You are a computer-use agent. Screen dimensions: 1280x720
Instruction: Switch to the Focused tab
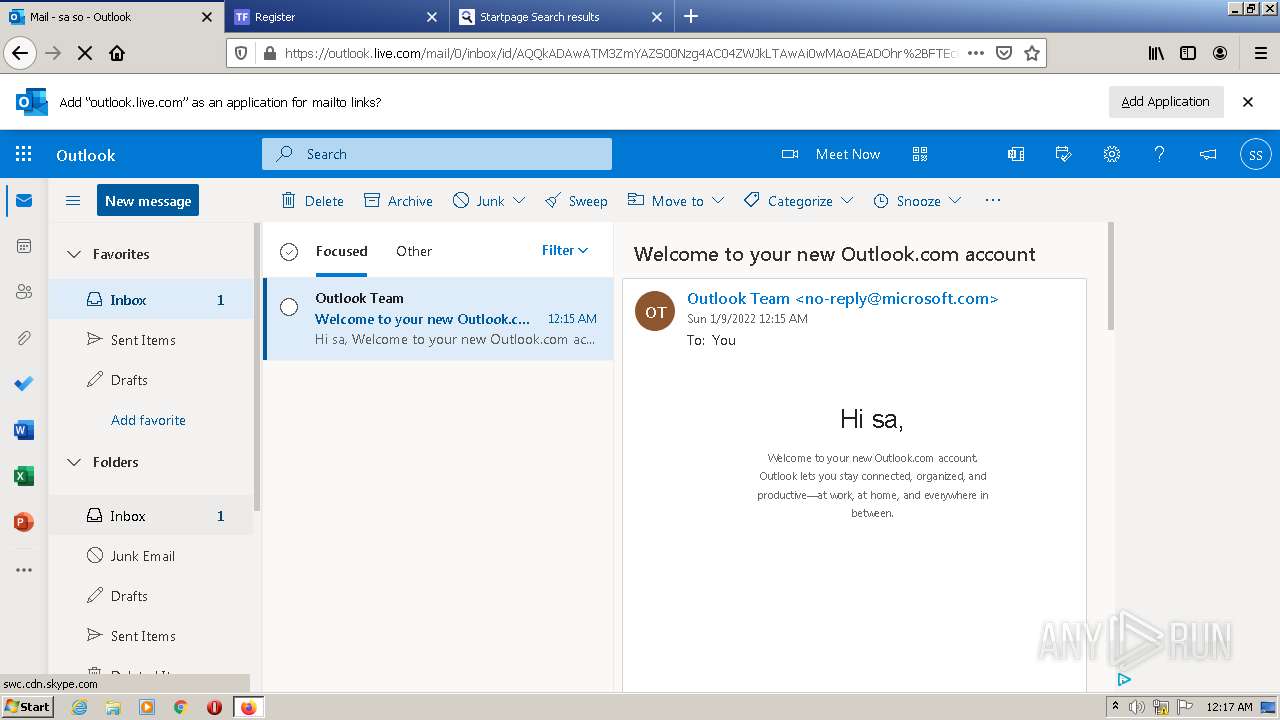click(341, 251)
